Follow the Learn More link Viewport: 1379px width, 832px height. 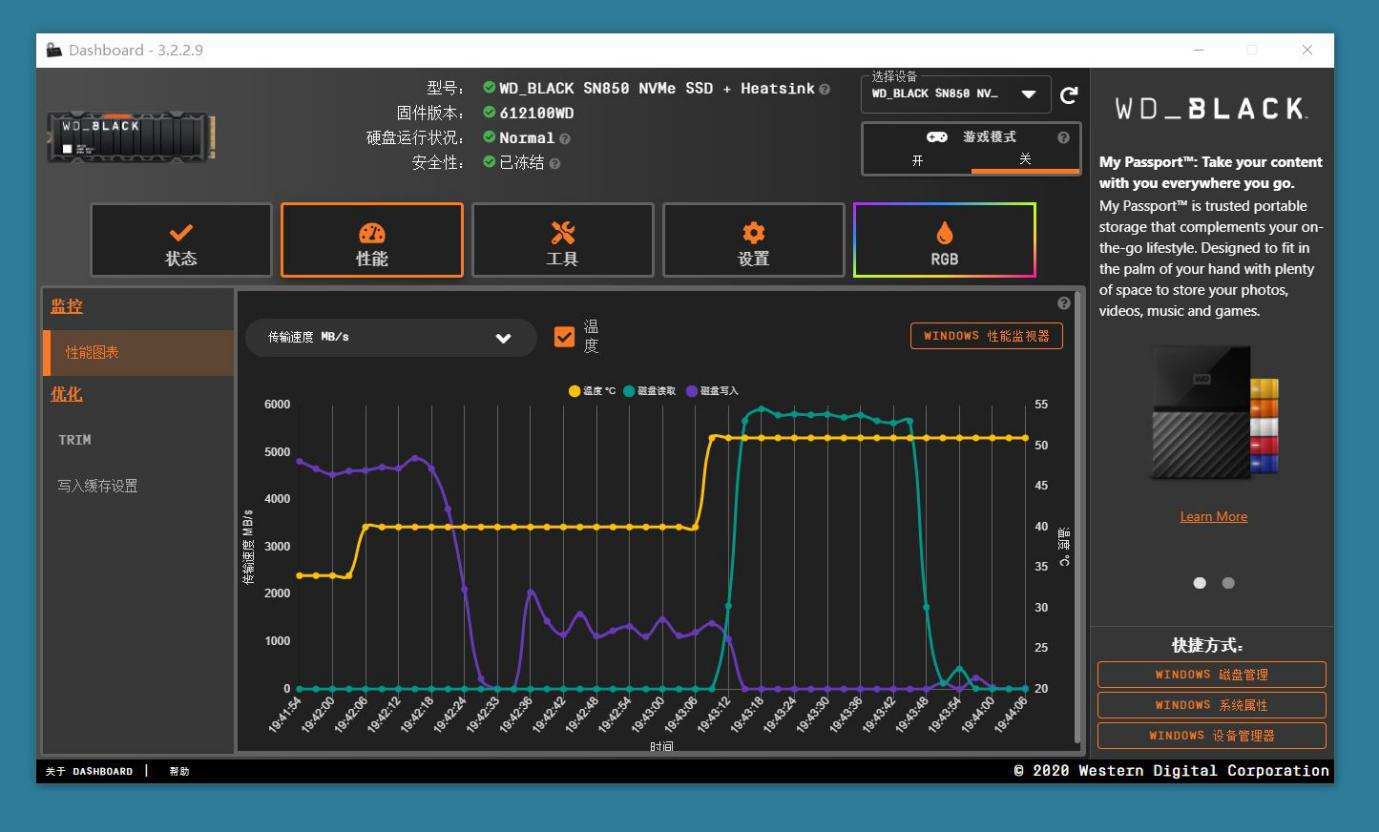pyautogui.click(x=1213, y=516)
